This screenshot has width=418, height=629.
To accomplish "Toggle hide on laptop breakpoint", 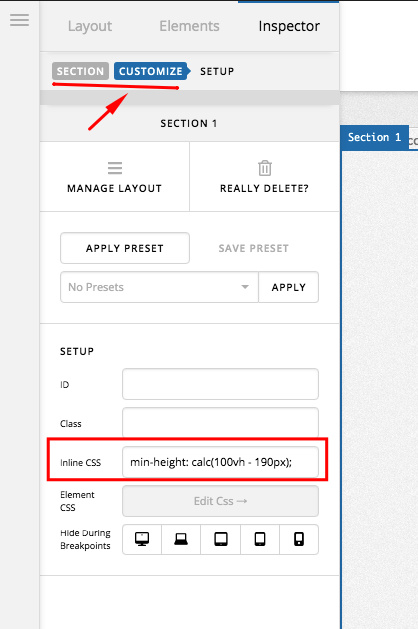I will [x=181, y=539].
